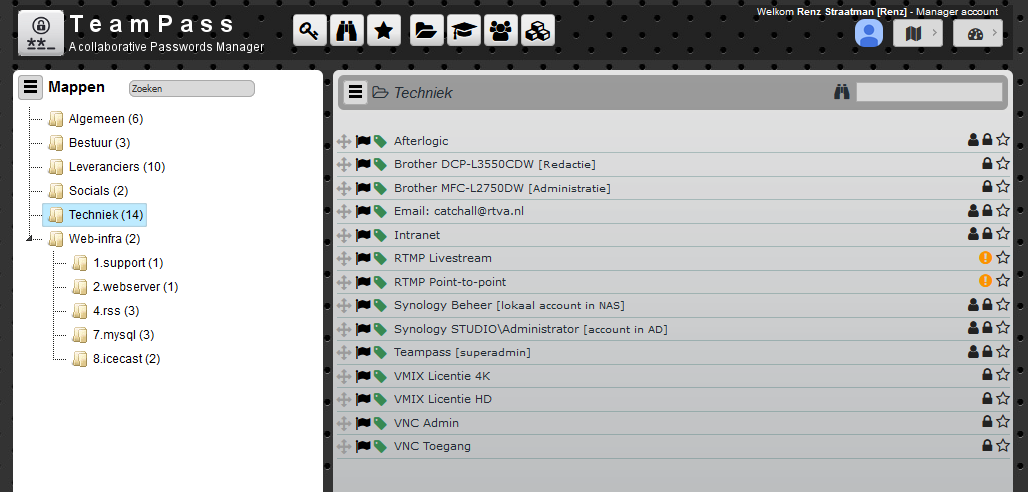1028x492 pixels.
Task: Toggle favorite star for Brother MFC-L2750DW
Action: [x=1003, y=186]
